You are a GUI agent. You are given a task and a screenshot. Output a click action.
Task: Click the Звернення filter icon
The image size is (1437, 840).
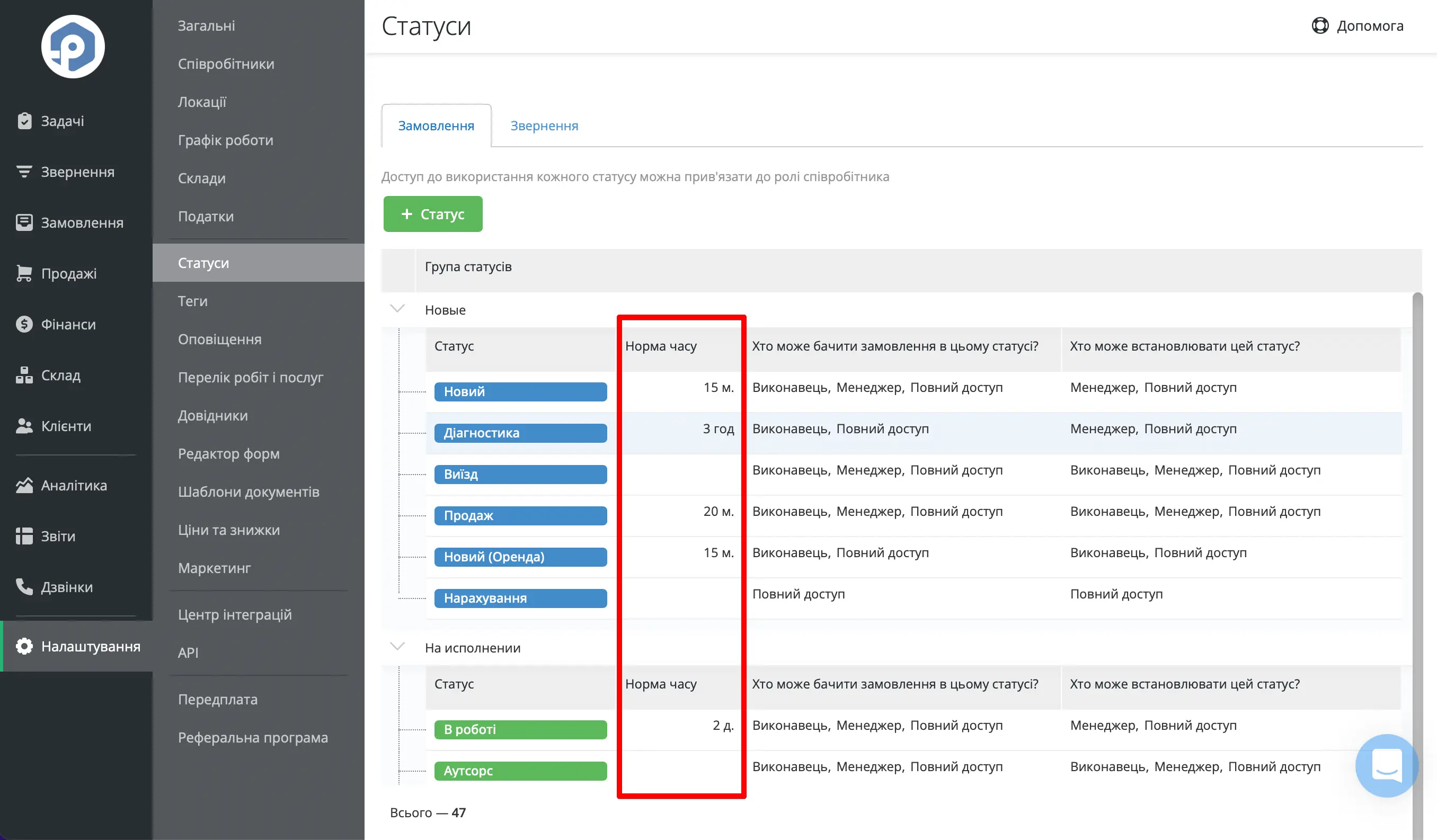pyautogui.click(x=24, y=172)
